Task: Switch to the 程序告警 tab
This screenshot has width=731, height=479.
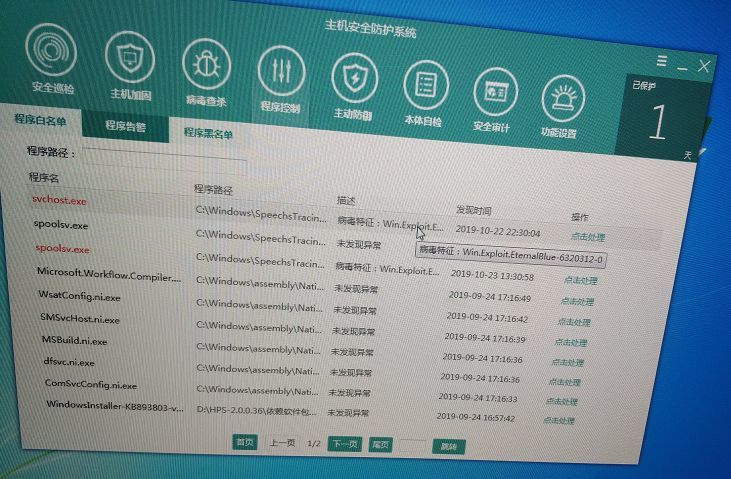Action: 125,126
